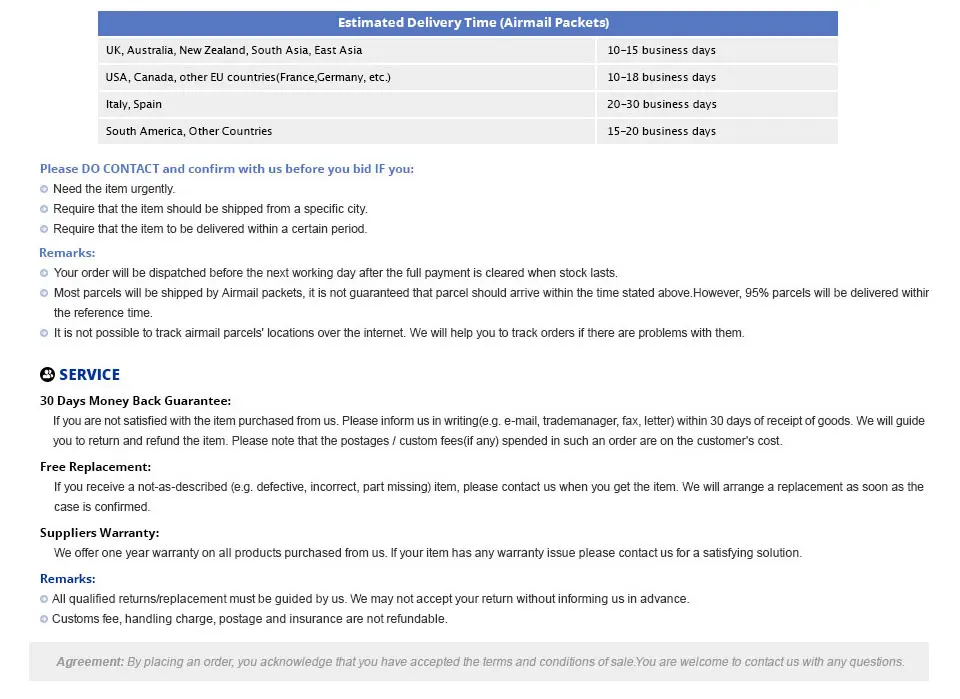Click the gray Agreement notice banner

coord(479,662)
